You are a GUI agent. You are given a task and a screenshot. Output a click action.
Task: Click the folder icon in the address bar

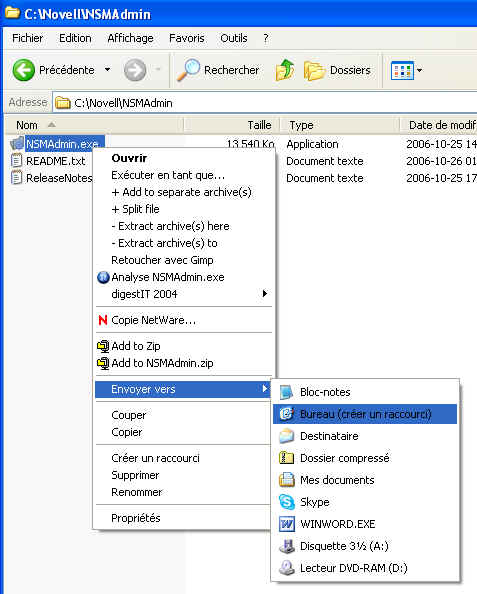tap(63, 103)
